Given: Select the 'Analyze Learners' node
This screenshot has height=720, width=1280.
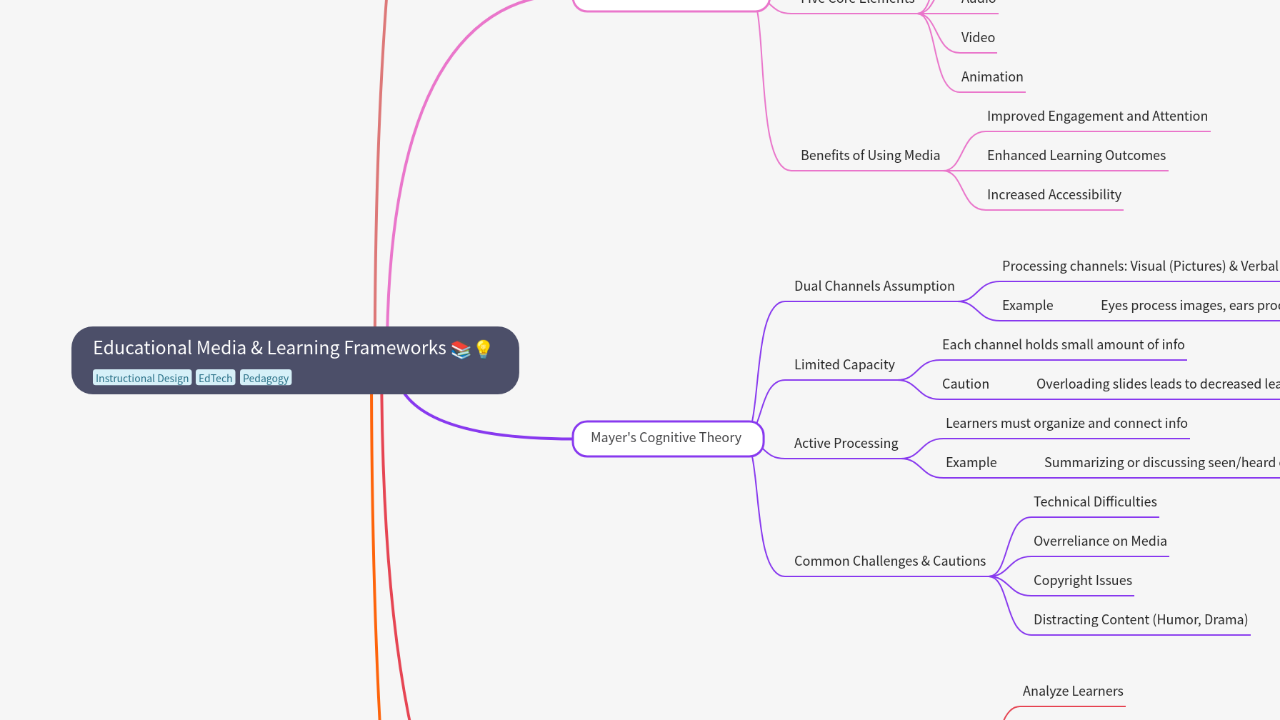Looking at the screenshot, I should pyautogui.click(x=1072, y=691).
